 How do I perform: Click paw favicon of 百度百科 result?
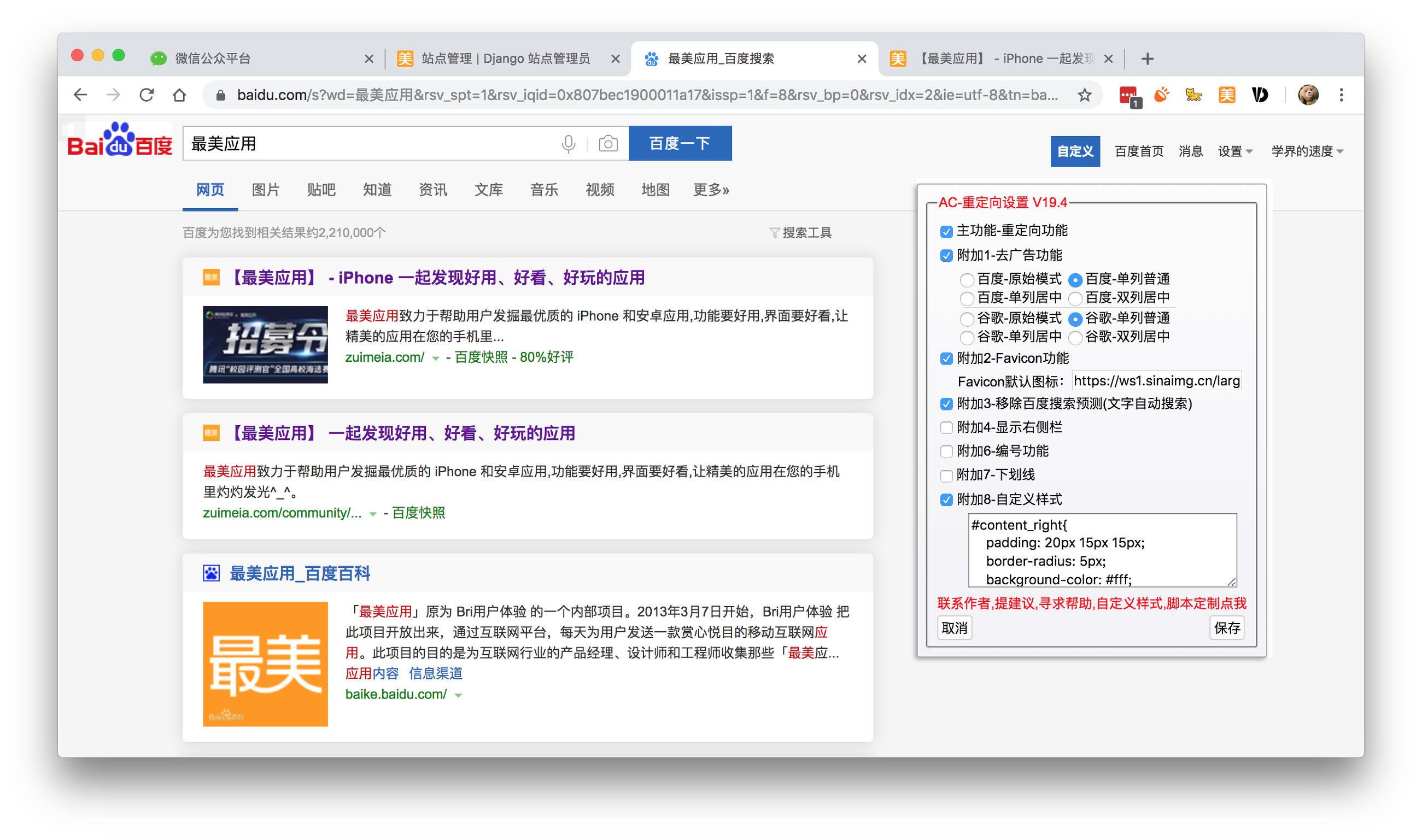211,573
